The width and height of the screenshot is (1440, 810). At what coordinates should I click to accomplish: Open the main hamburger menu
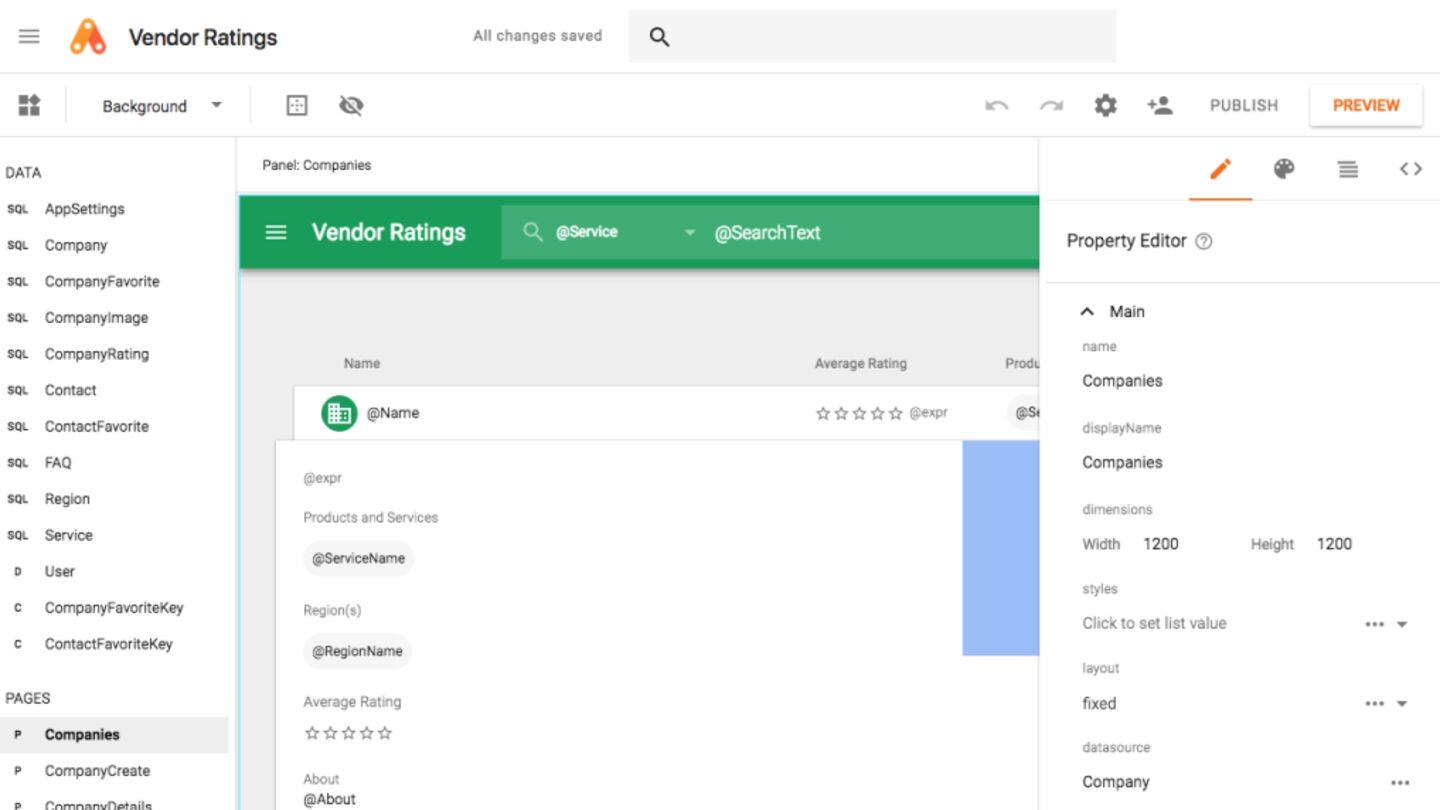point(29,36)
